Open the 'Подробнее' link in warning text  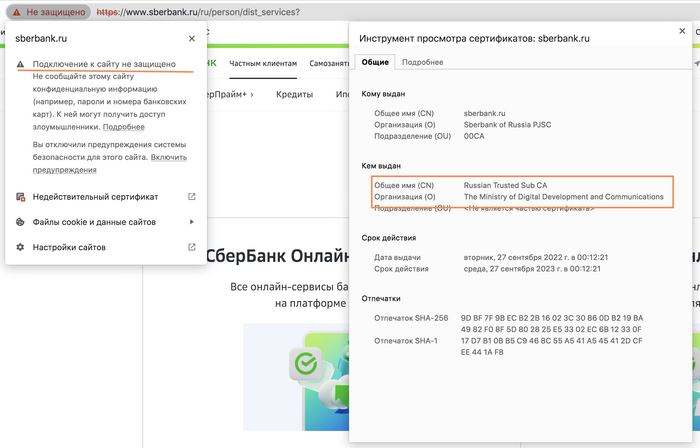point(124,127)
